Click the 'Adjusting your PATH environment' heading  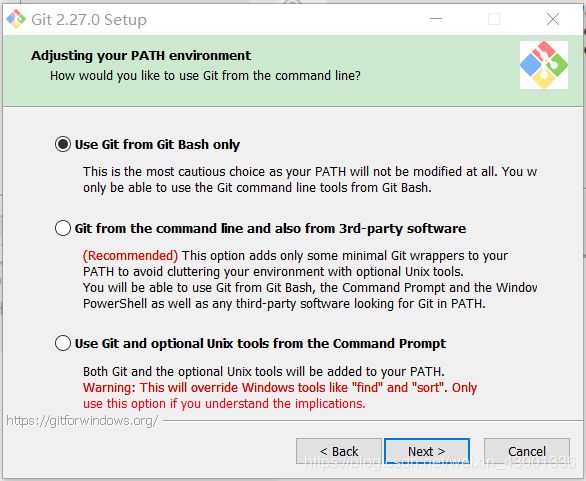pyautogui.click(x=141, y=56)
